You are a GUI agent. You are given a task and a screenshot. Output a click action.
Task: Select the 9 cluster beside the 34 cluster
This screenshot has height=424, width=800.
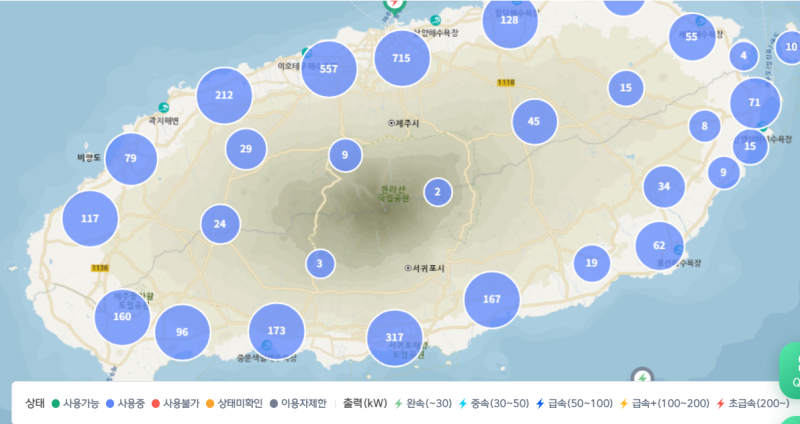click(723, 172)
